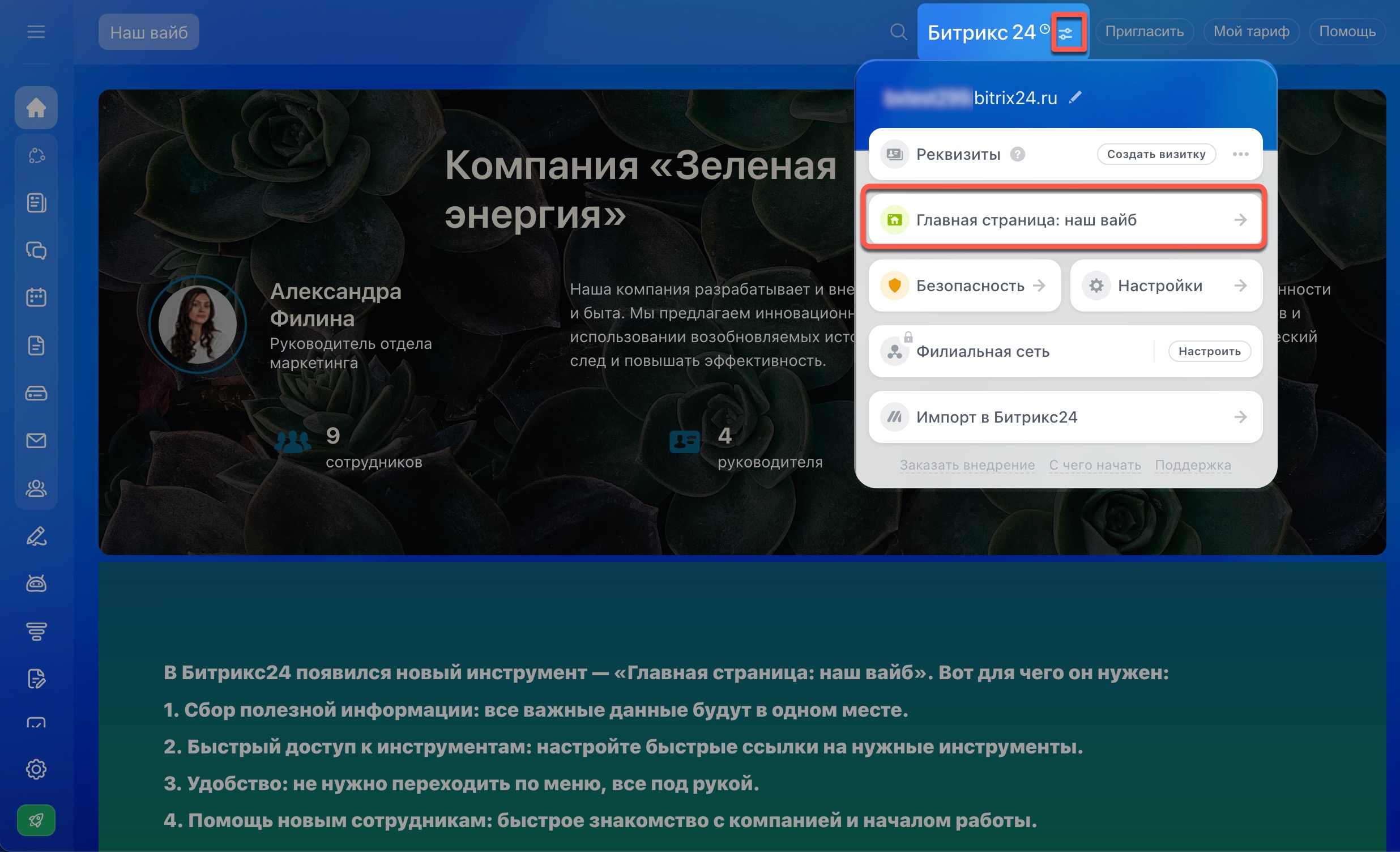This screenshot has height=852, width=1400.
Task: Open the hamburger menu icon
Action: click(36, 32)
